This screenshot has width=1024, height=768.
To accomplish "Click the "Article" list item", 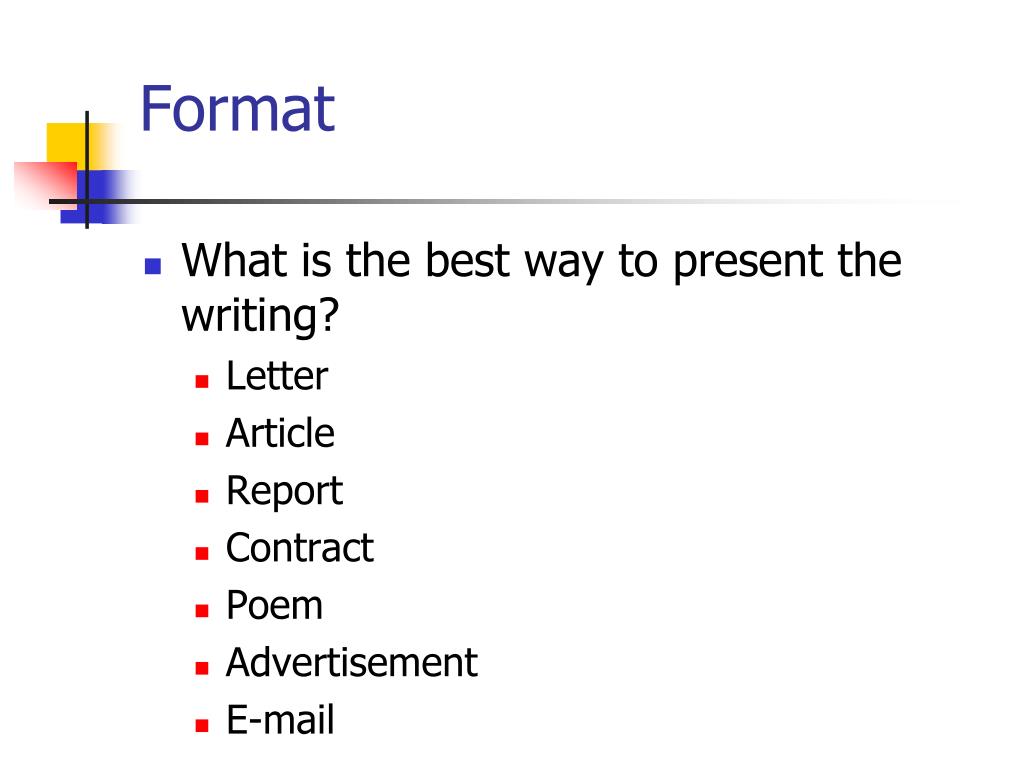I will (x=280, y=433).
